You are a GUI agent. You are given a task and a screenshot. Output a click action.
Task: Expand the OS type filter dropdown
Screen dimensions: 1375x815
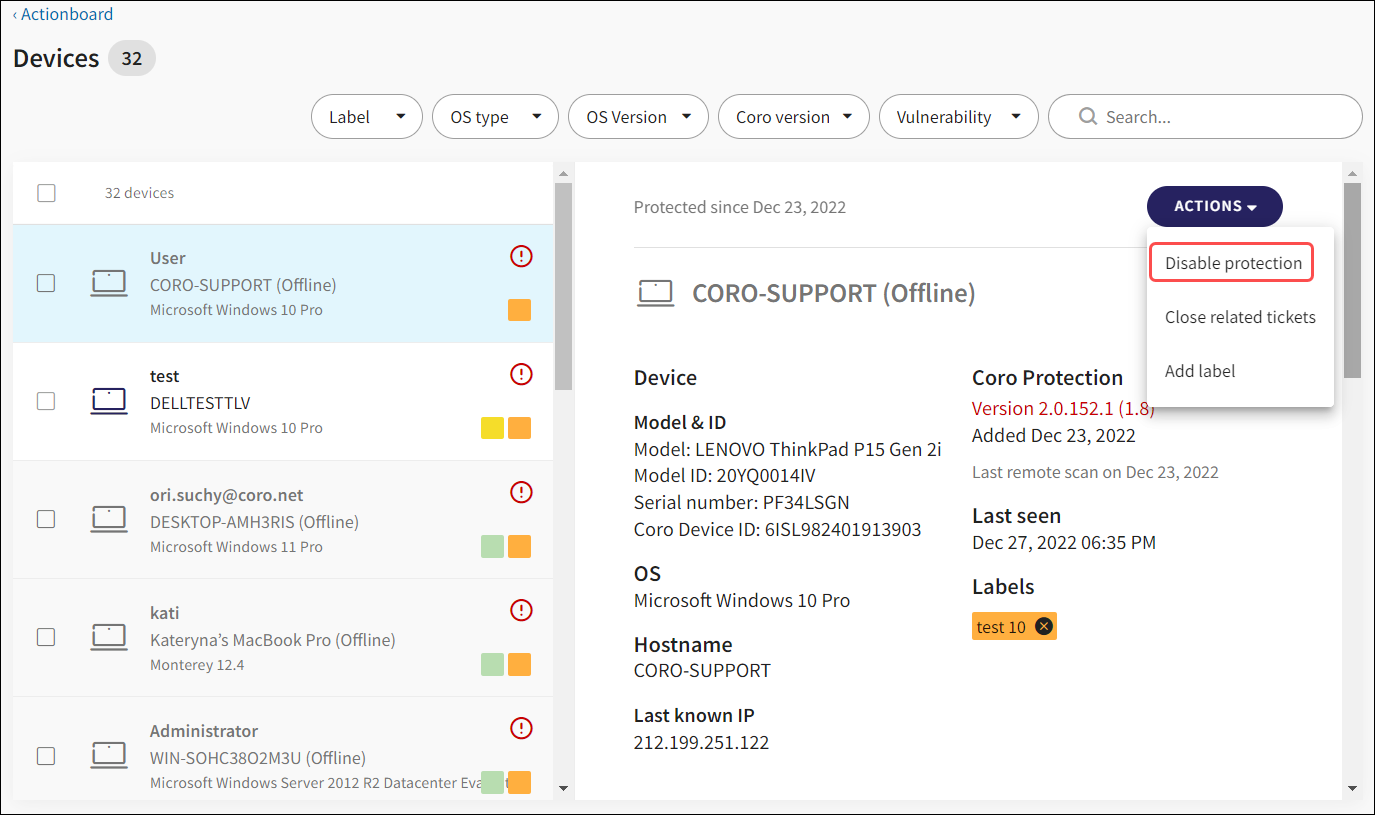click(x=494, y=117)
